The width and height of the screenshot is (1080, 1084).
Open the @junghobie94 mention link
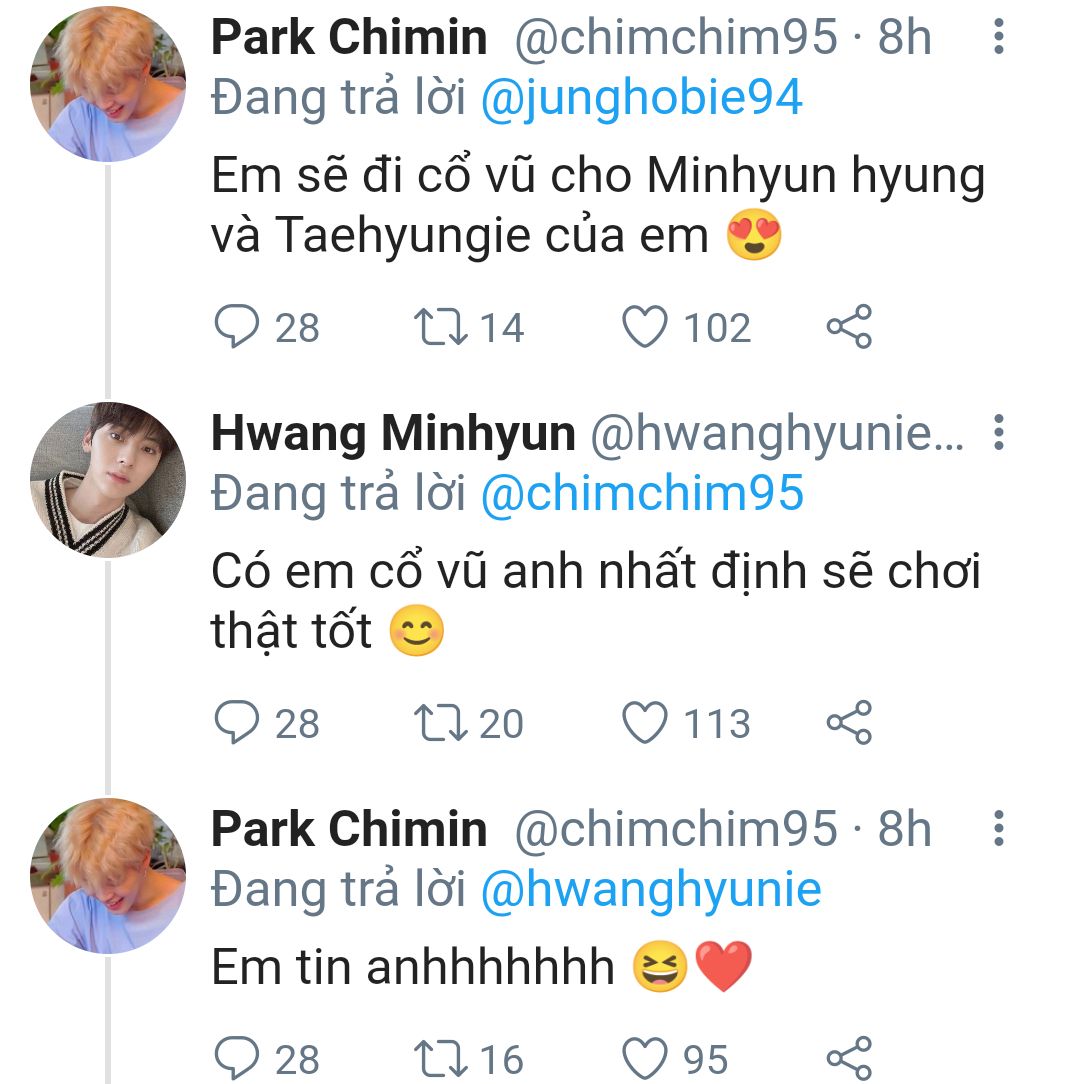tap(641, 97)
